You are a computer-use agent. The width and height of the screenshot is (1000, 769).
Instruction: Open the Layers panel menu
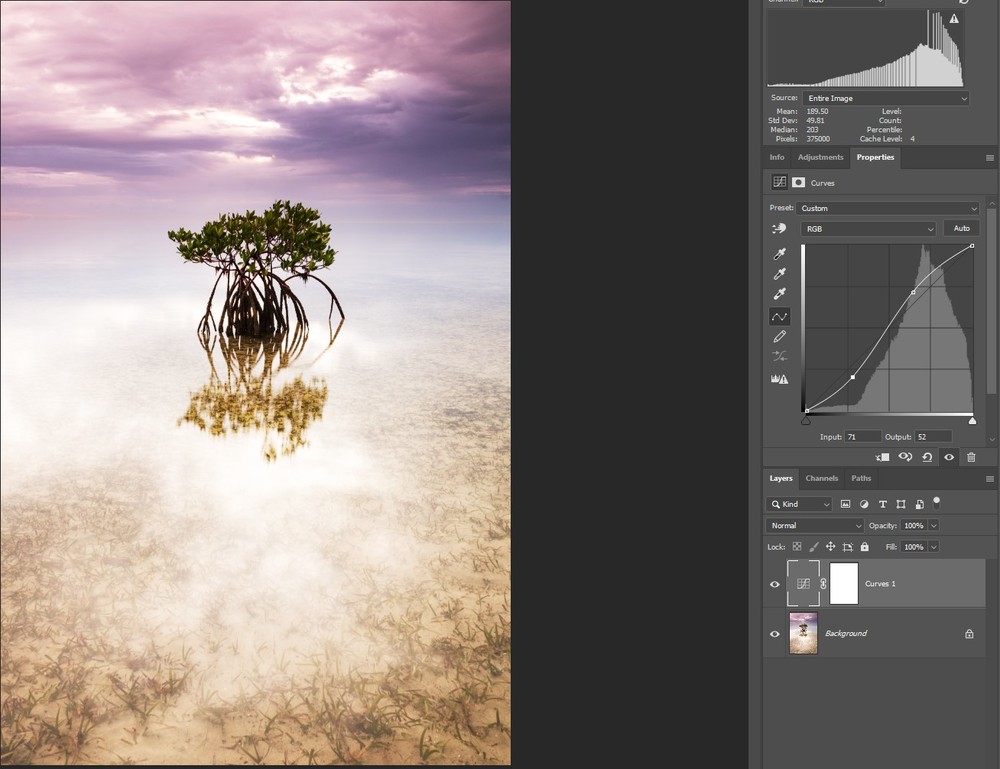[x=989, y=479]
